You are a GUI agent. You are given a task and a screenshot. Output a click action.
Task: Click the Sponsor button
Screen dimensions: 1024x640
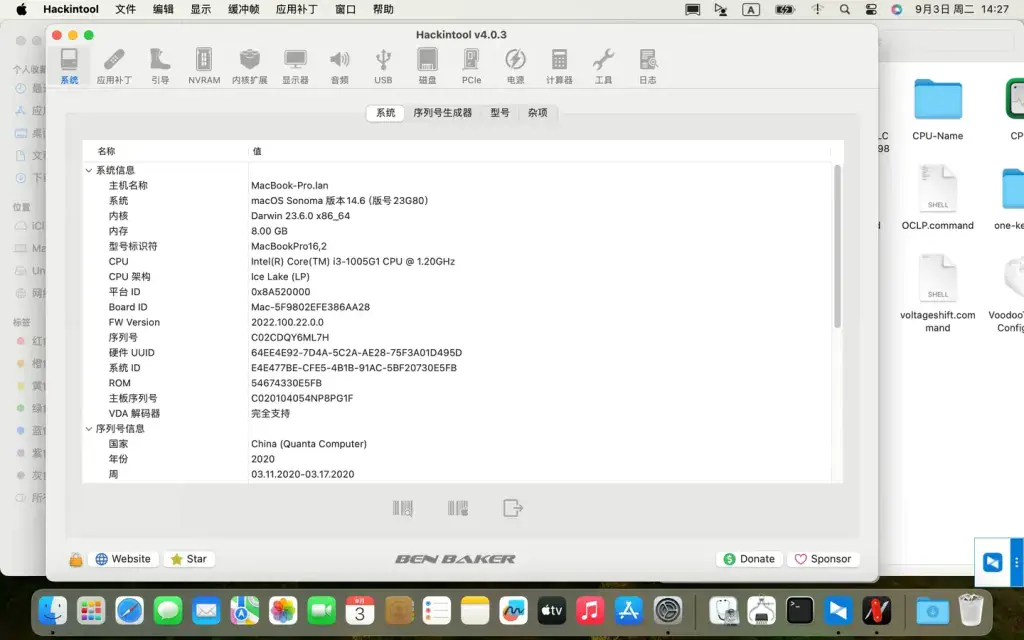click(x=823, y=559)
